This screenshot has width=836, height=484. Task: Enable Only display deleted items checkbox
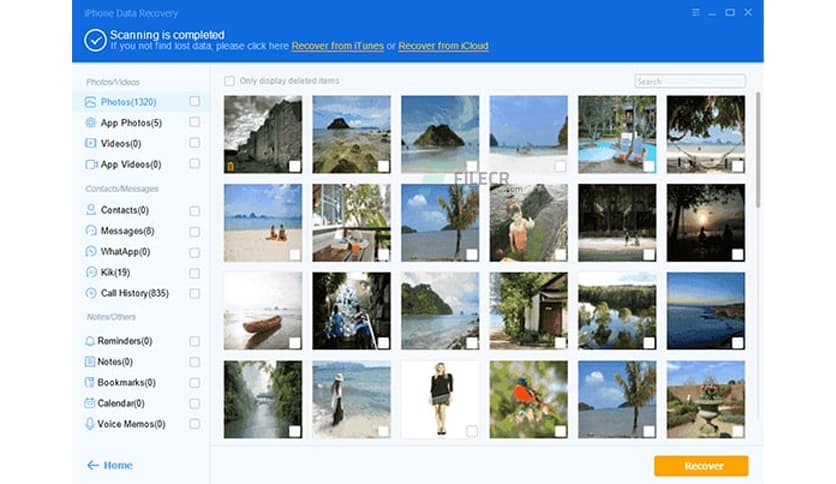pos(229,81)
